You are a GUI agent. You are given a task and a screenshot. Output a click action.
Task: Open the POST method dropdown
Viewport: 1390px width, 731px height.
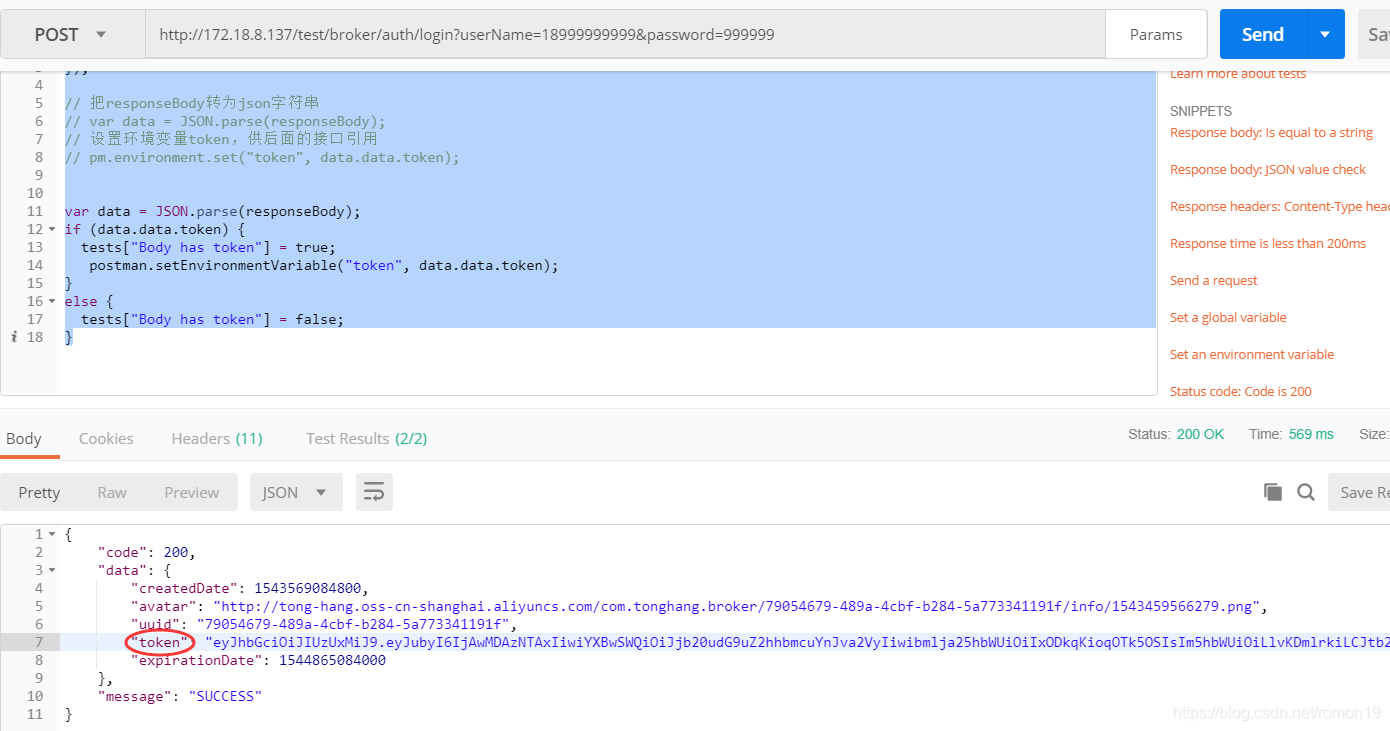click(72, 34)
